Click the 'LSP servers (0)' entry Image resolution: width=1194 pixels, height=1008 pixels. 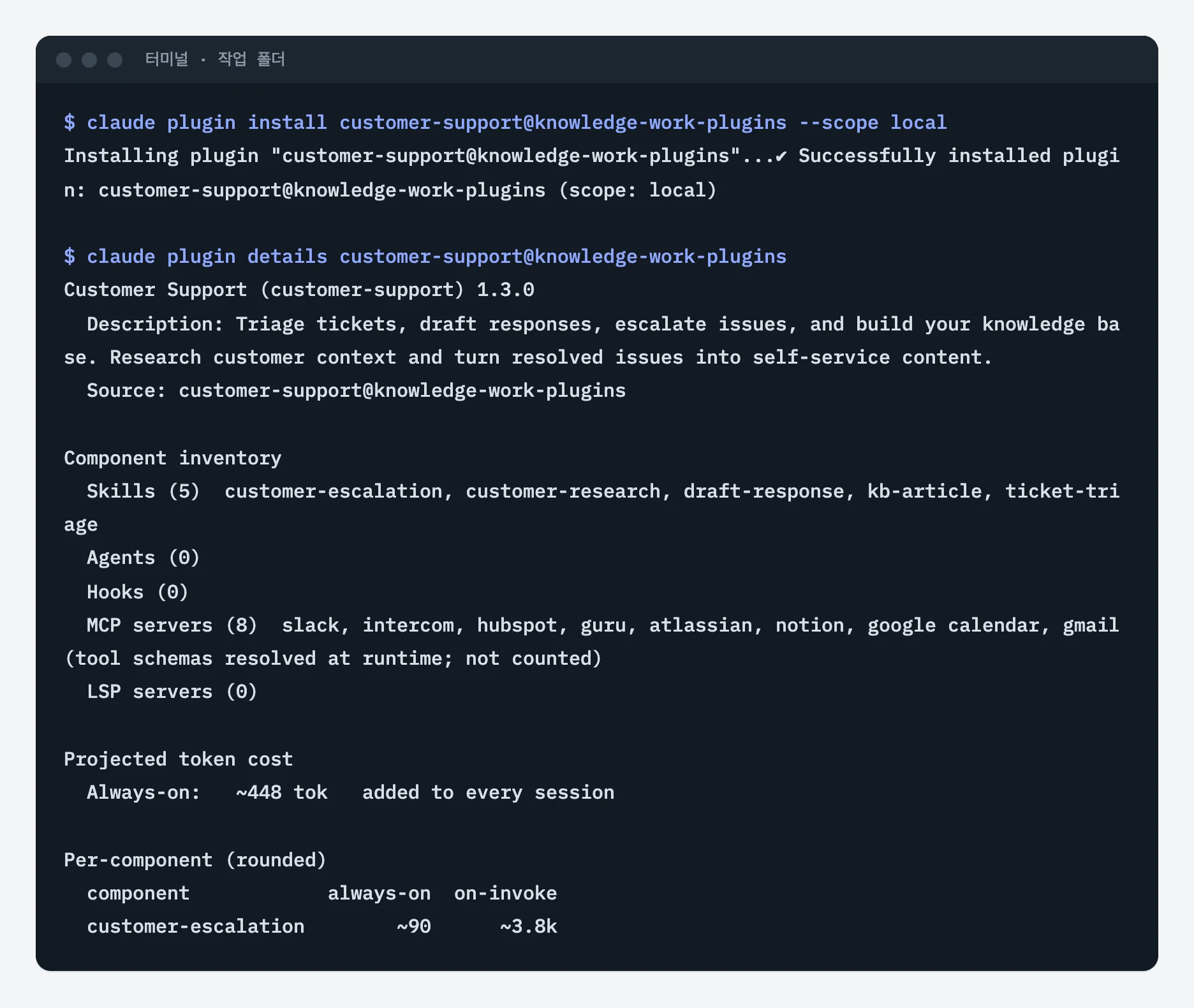tap(172, 692)
